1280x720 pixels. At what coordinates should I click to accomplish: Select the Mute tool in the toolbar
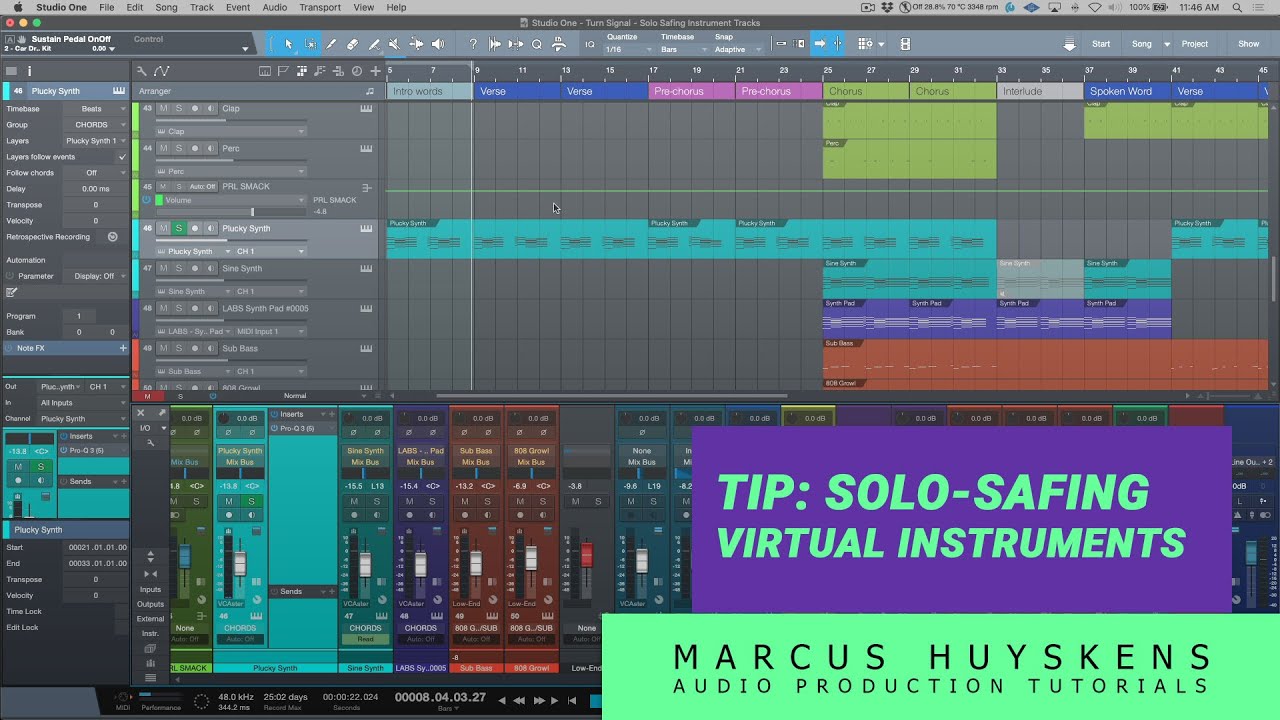394,44
